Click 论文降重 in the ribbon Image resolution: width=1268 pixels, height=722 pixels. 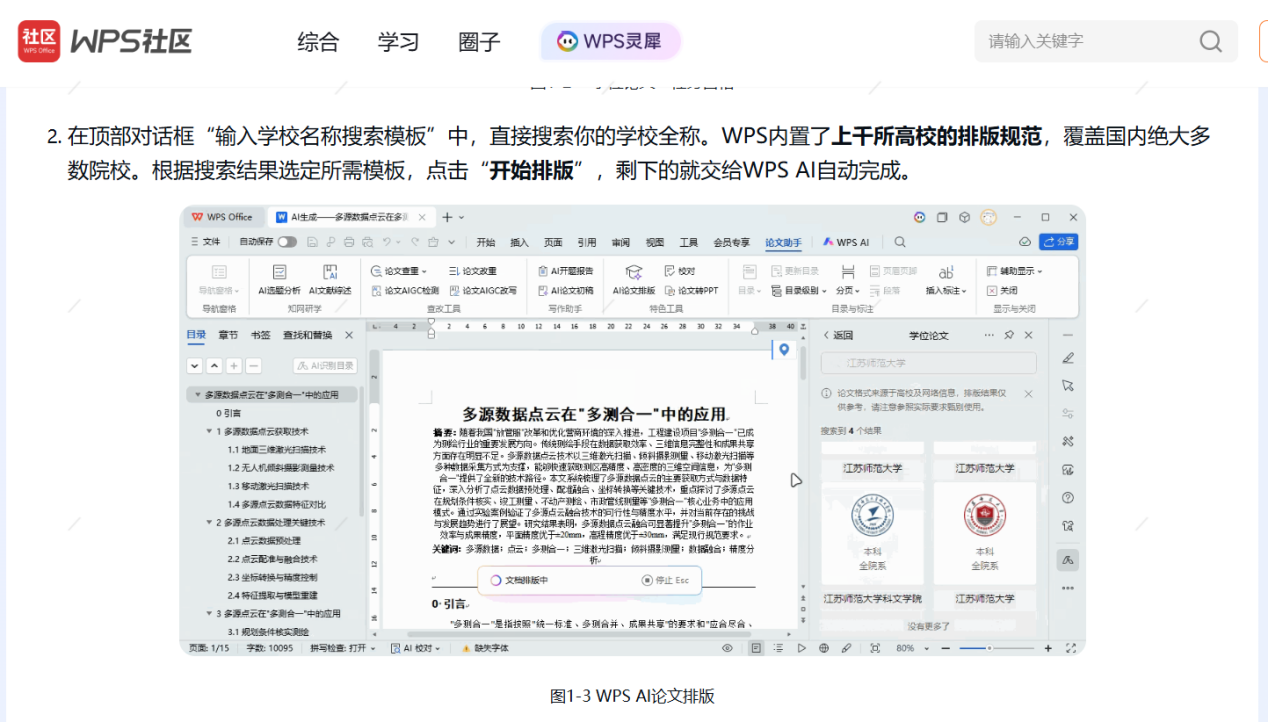pyautogui.click(x=472, y=271)
